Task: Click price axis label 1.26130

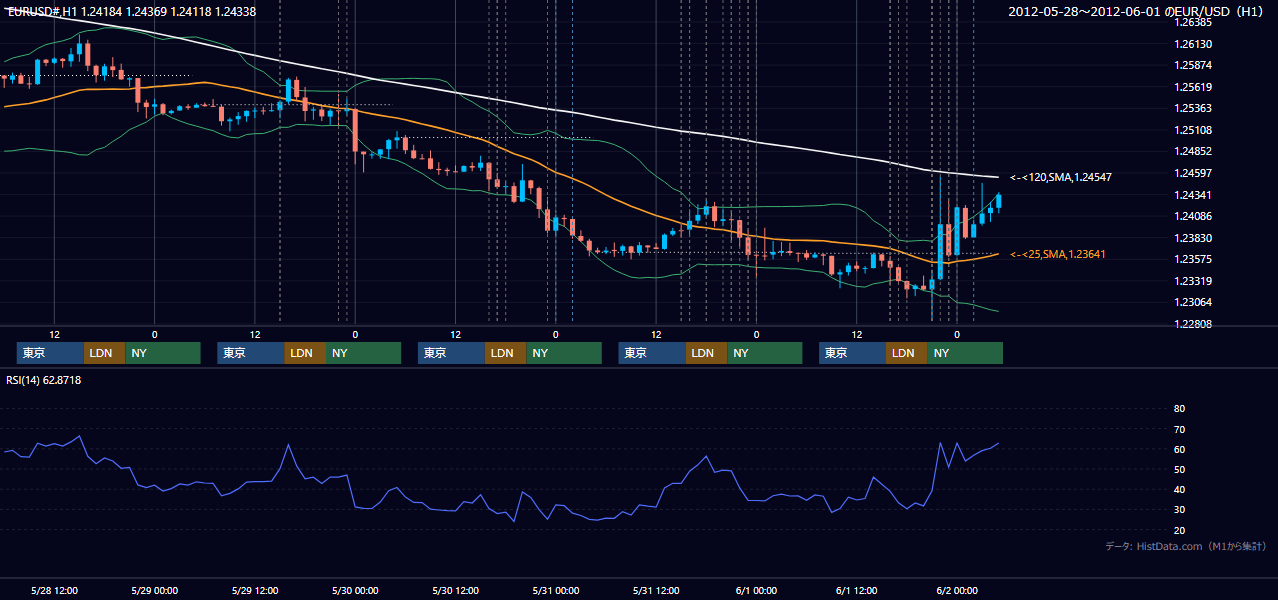Action: (1193, 44)
